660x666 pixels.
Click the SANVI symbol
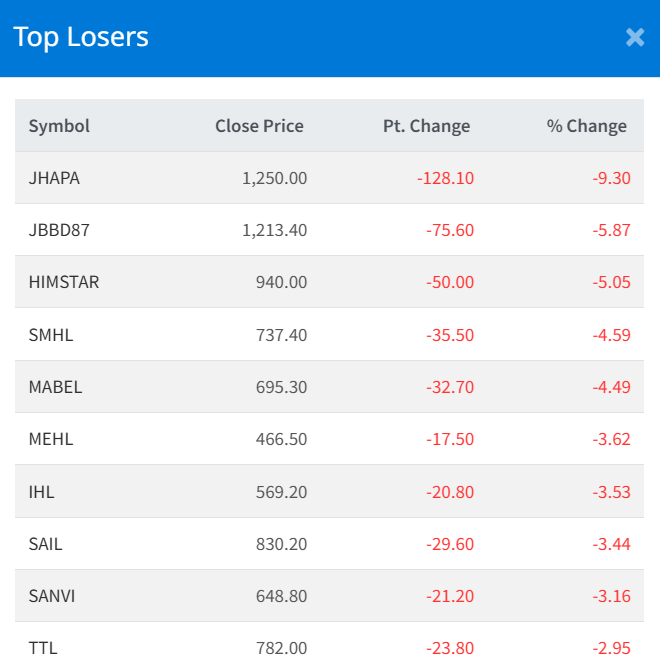[x=52, y=596]
